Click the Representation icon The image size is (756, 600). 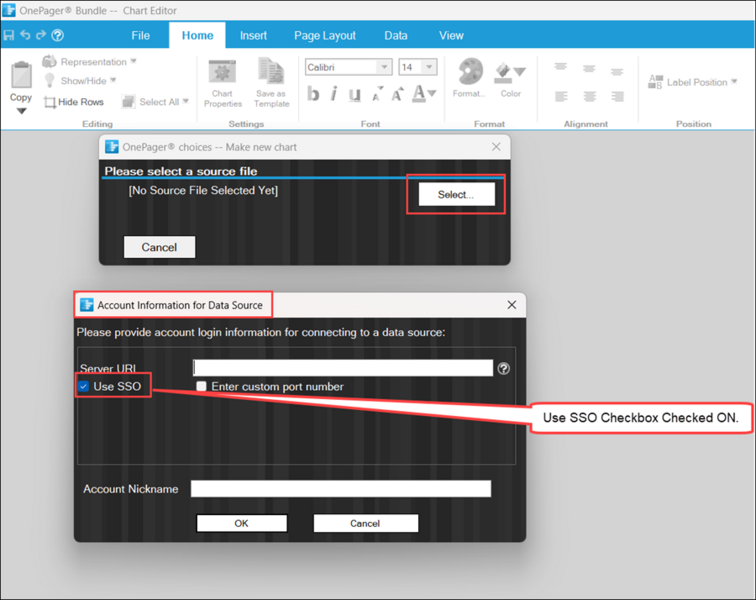click(x=49, y=61)
